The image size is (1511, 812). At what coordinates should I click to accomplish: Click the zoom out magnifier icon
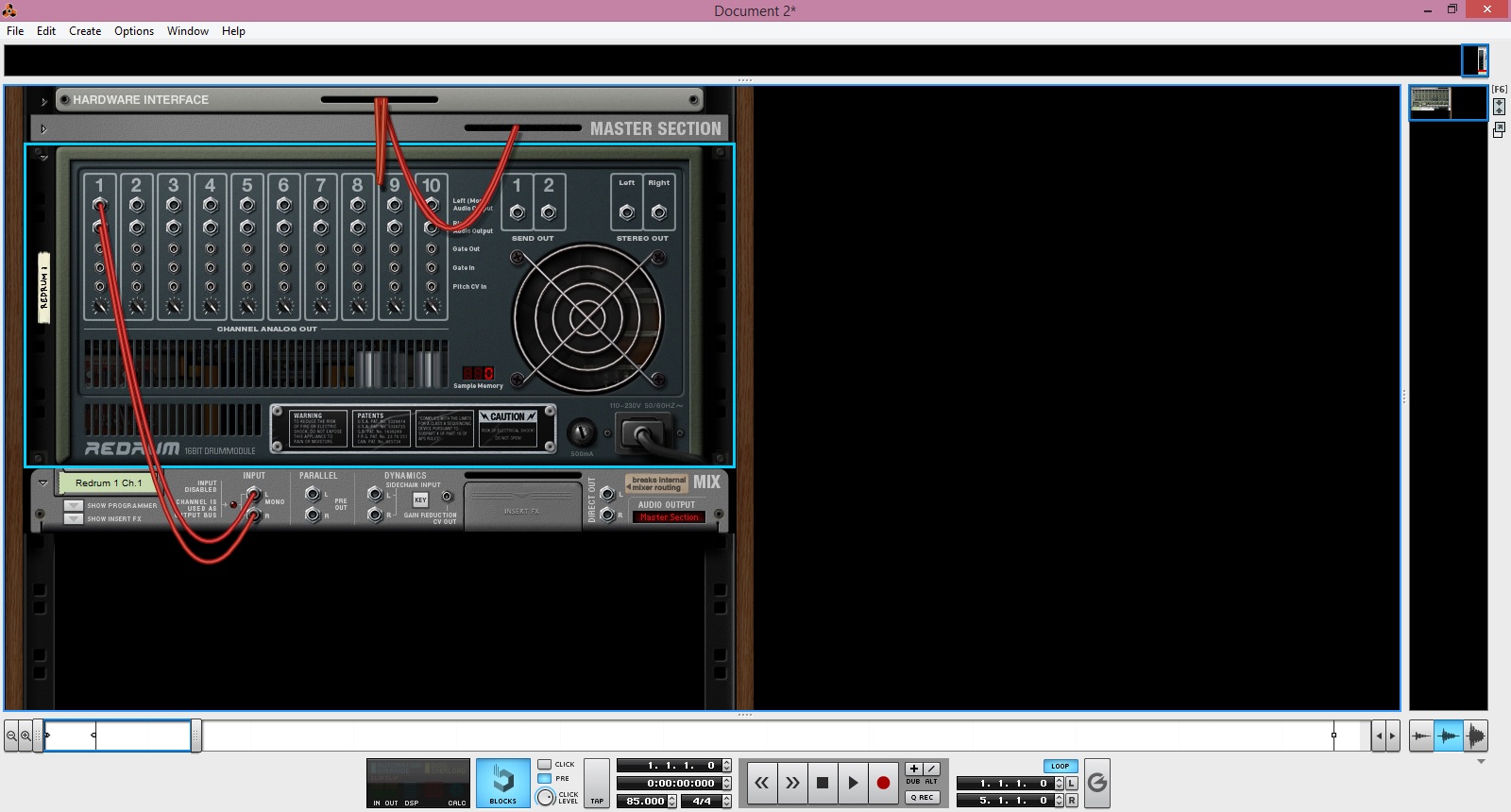coord(11,736)
